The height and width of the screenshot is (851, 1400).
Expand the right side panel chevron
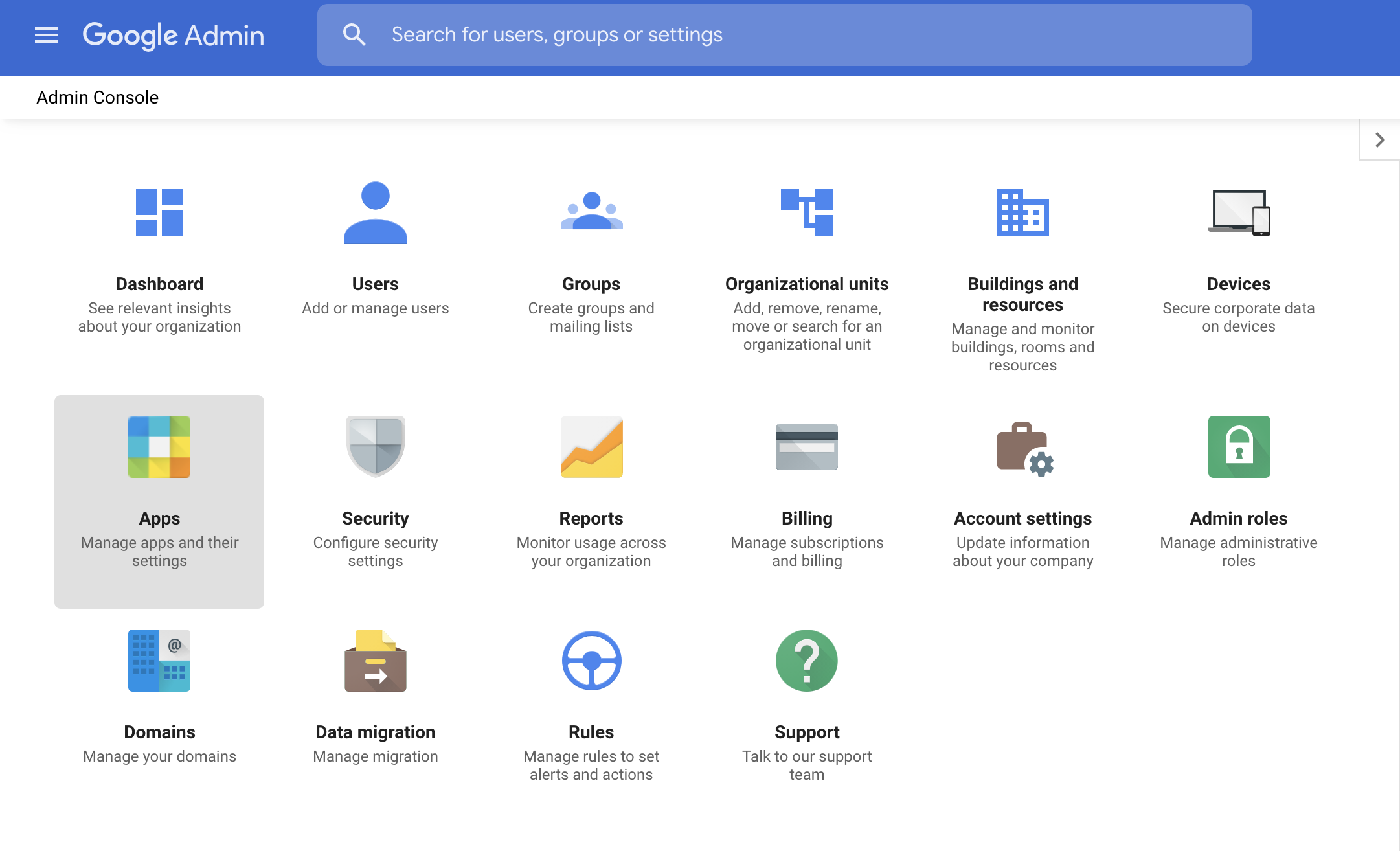(1380, 140)
